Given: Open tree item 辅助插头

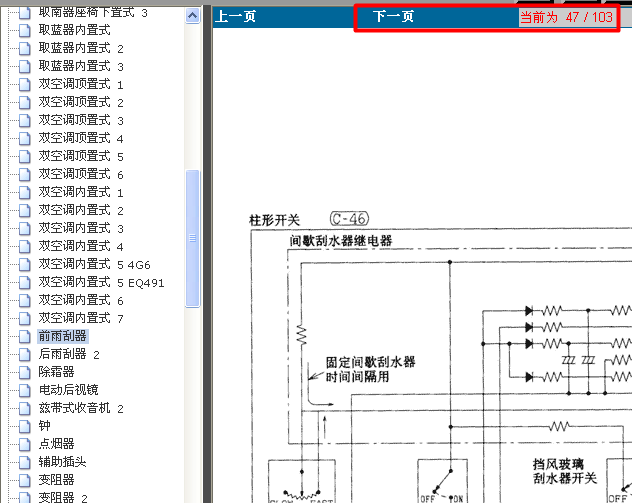Looking at the screenshot, I should pos(62,462).
